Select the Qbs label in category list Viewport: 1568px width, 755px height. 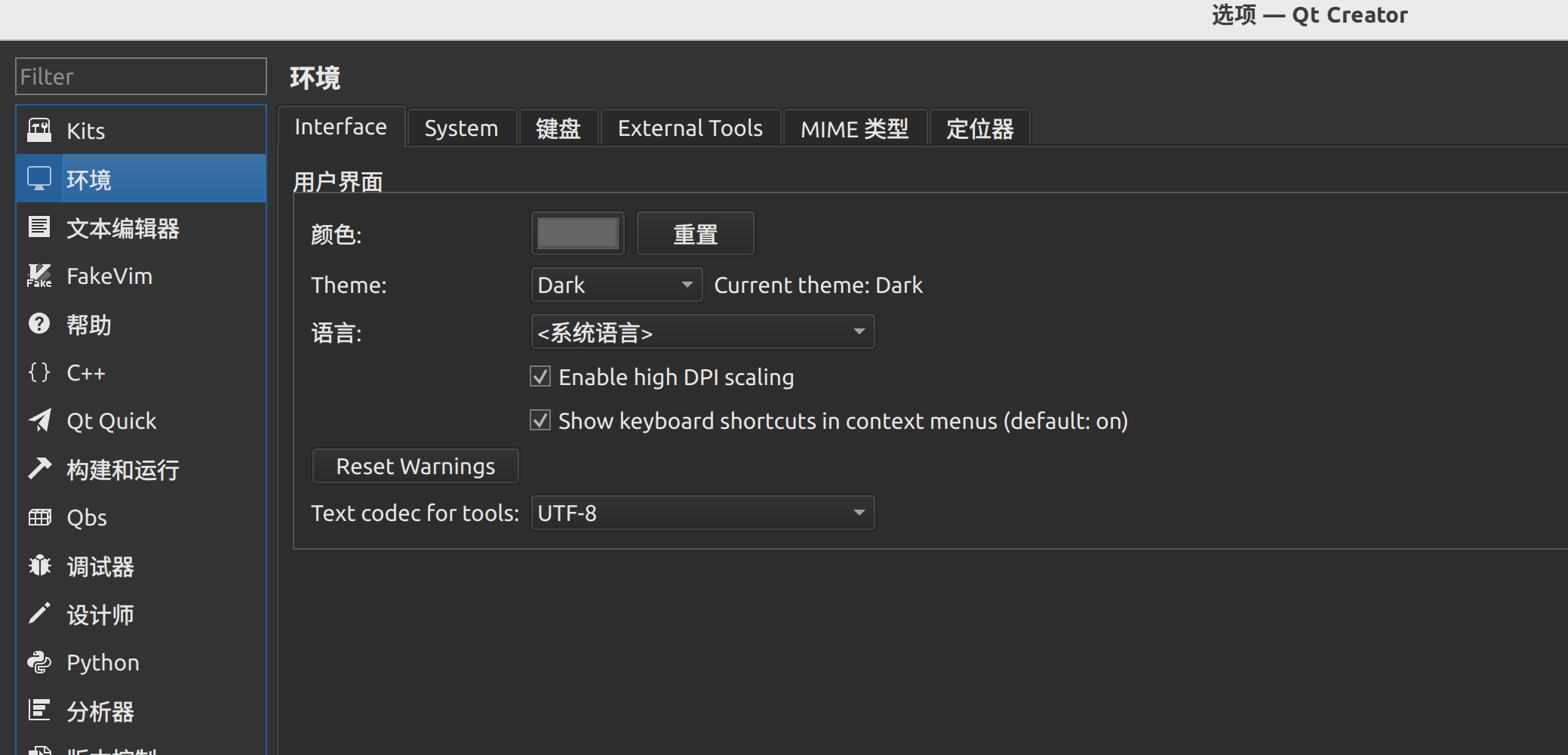pyautogui.click(x=87, y=517)
